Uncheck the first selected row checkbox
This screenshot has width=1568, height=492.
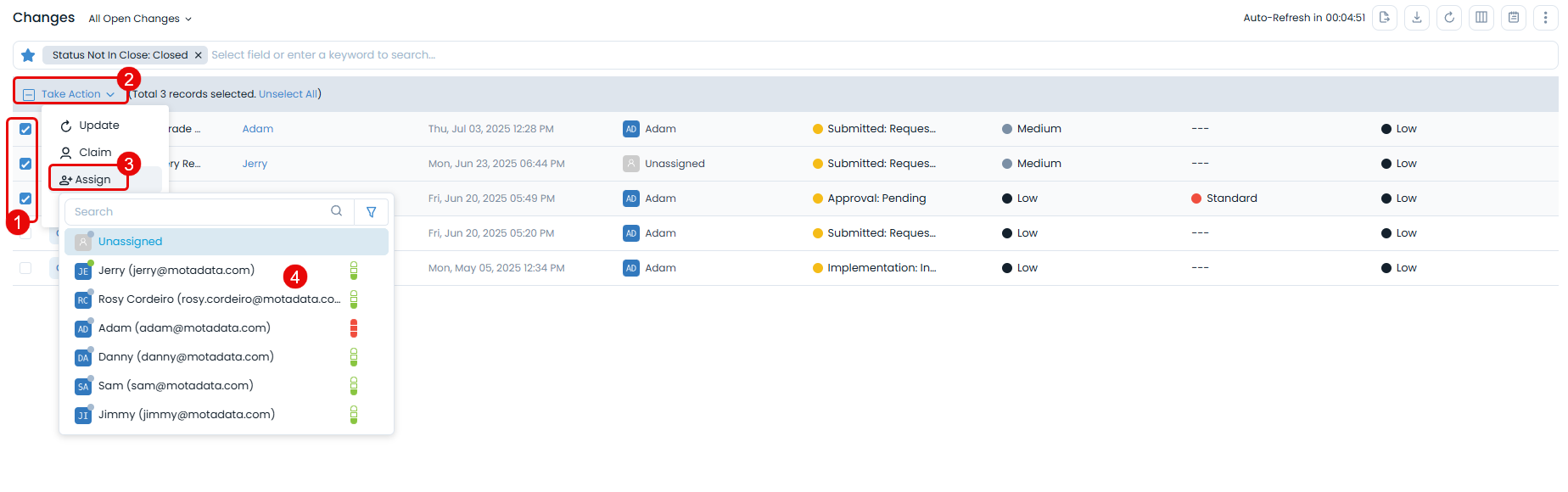25,129
